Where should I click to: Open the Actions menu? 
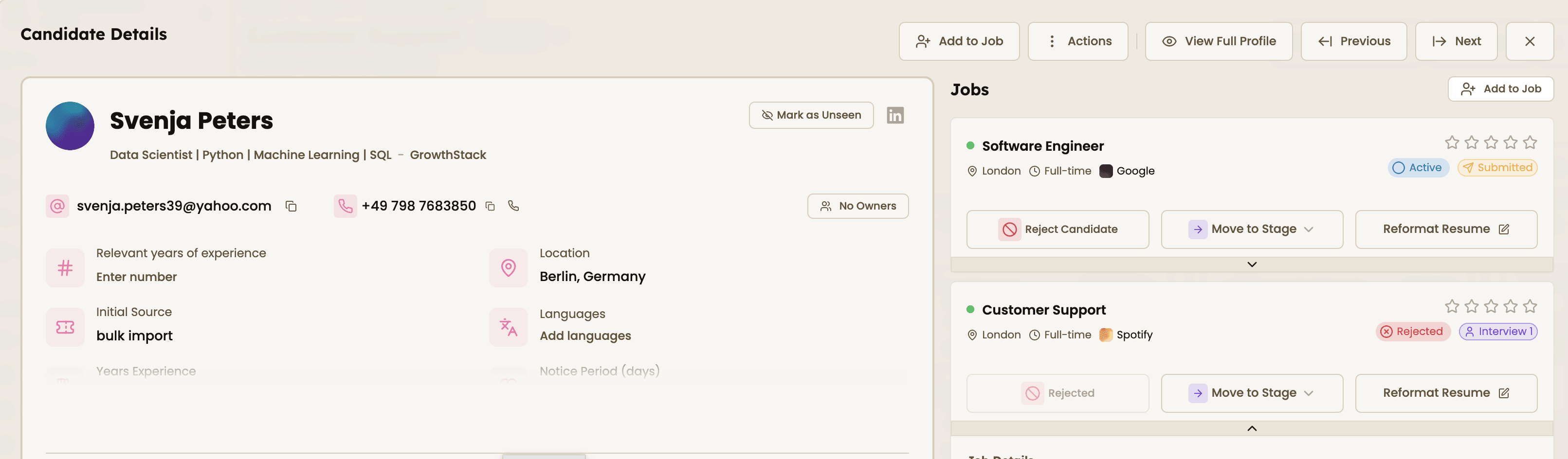[x=1077, y=41]
